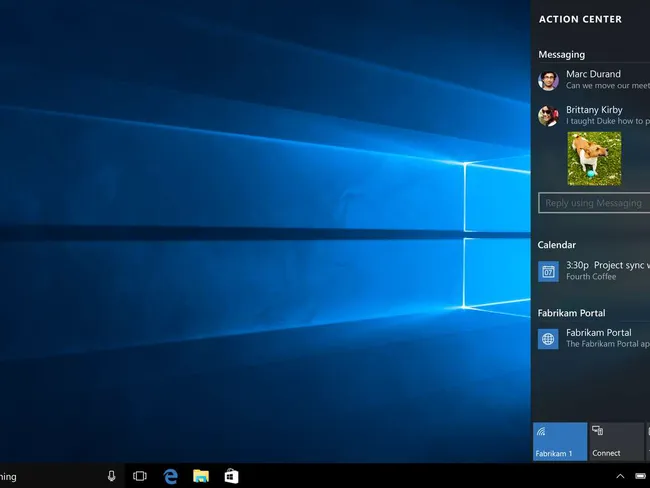Toggle the Fabrikam 1 Wi-Fi quick action

[x=559, y=441]
